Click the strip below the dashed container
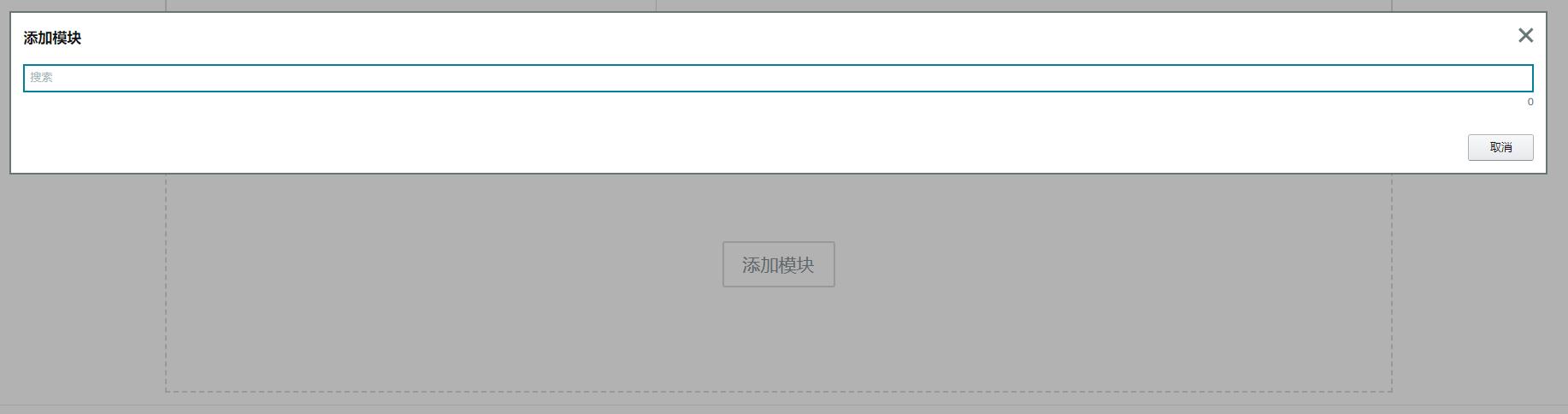The width and height of the screenshot is (1568, 414). click(x=784, y=410)
